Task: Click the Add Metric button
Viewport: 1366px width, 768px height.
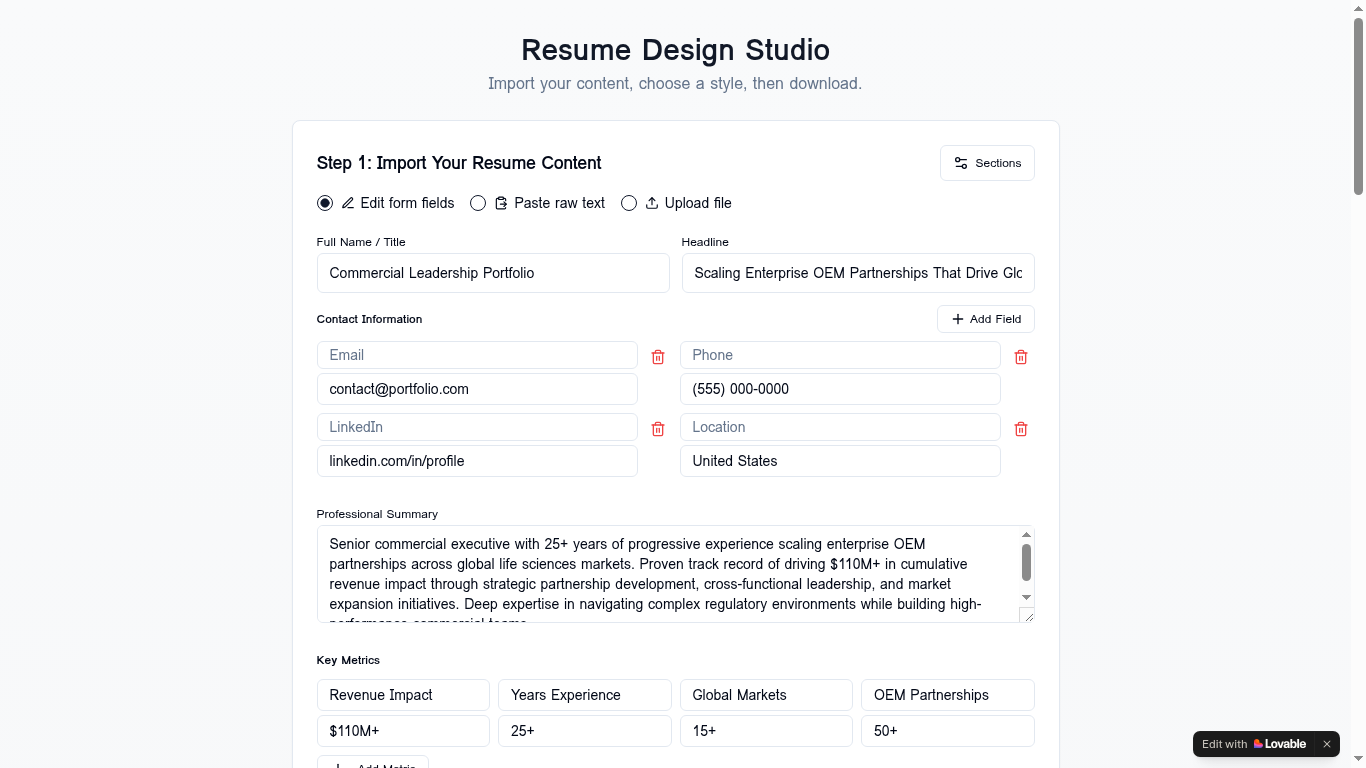Action: (x=373, y=763)
